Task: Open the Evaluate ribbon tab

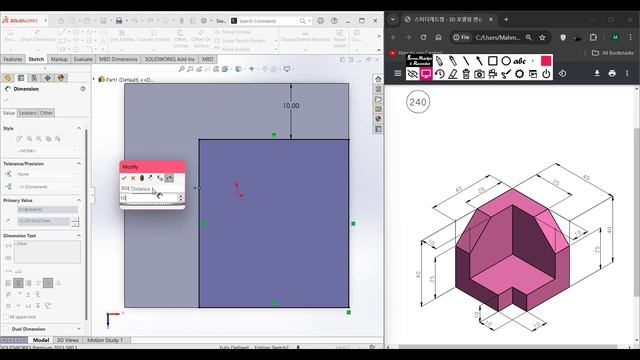Action: click(83, 59)
